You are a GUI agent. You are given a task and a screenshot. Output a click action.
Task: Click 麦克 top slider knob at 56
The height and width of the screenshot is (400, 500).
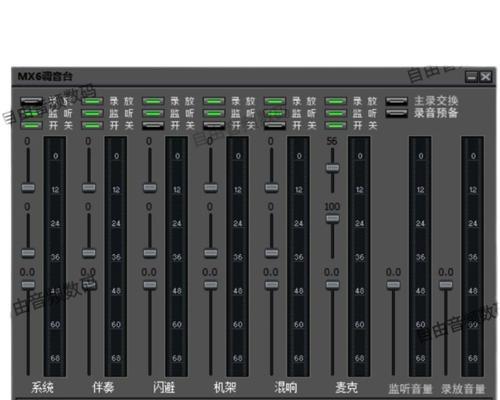click(x=332, y=168)
